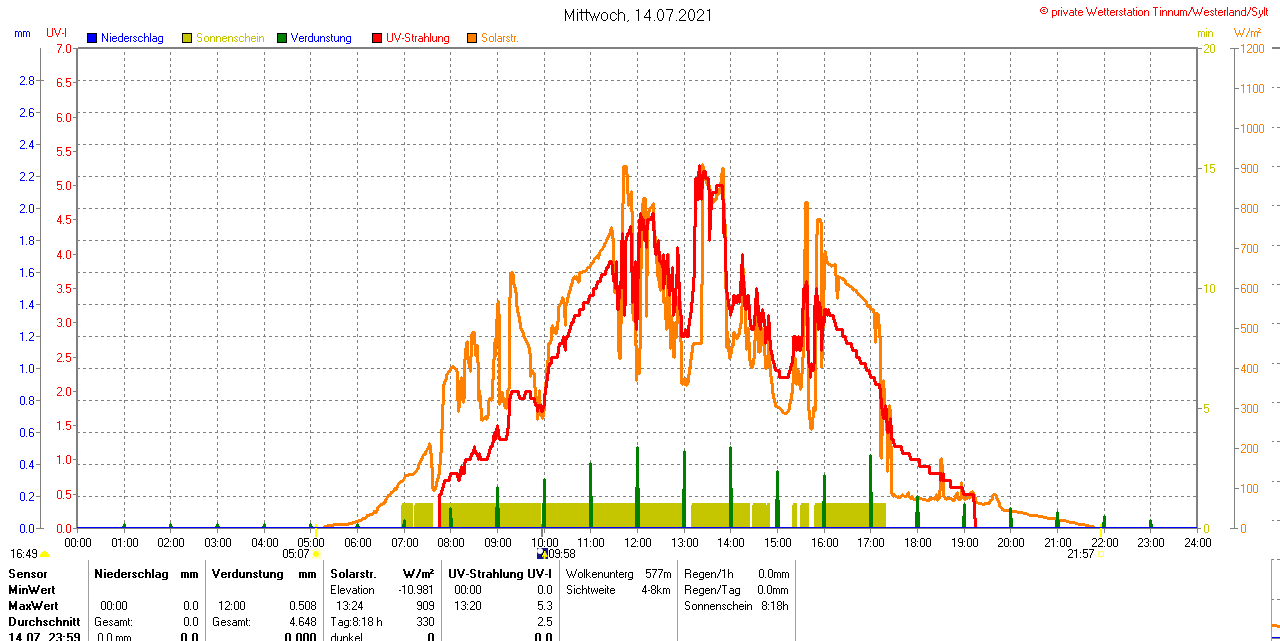The image size is (1280, 641).
Task: Click the sunset marker icon at 21:57
Action: click(1100, 553)
